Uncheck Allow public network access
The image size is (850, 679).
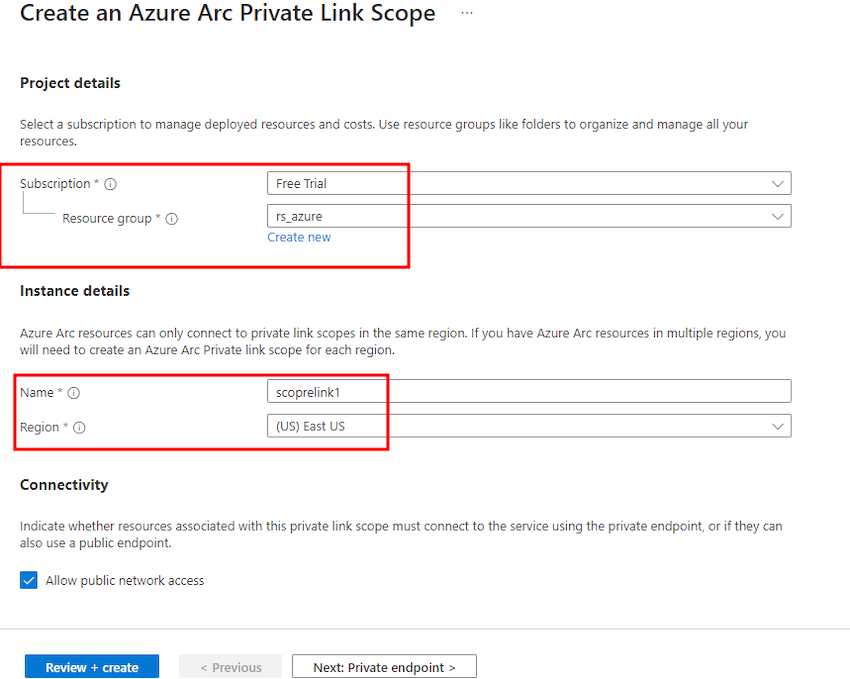28,580
